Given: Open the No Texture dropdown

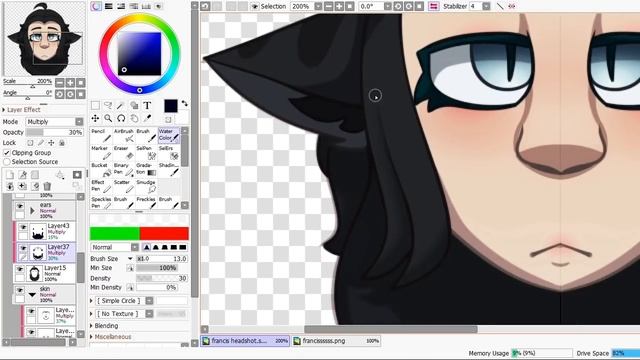Looking at the screenshot, I should pyautogui.click(x=149, y=314).
